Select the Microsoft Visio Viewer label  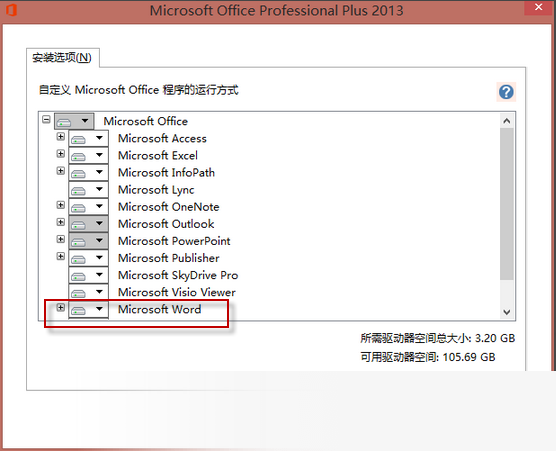click(177, 292)
